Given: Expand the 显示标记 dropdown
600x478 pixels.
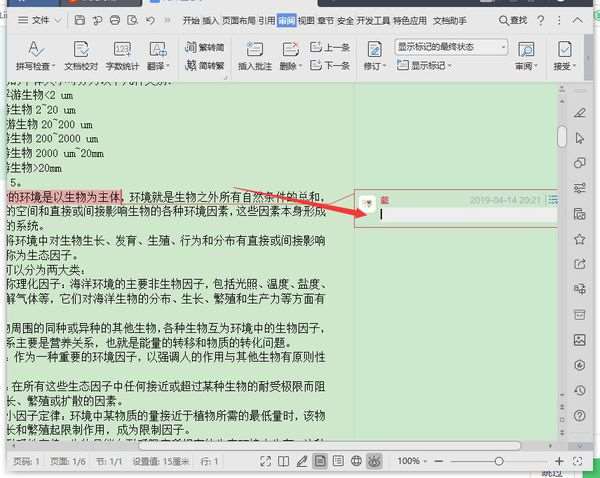Looking at the screenshot, I should (424, 65).
